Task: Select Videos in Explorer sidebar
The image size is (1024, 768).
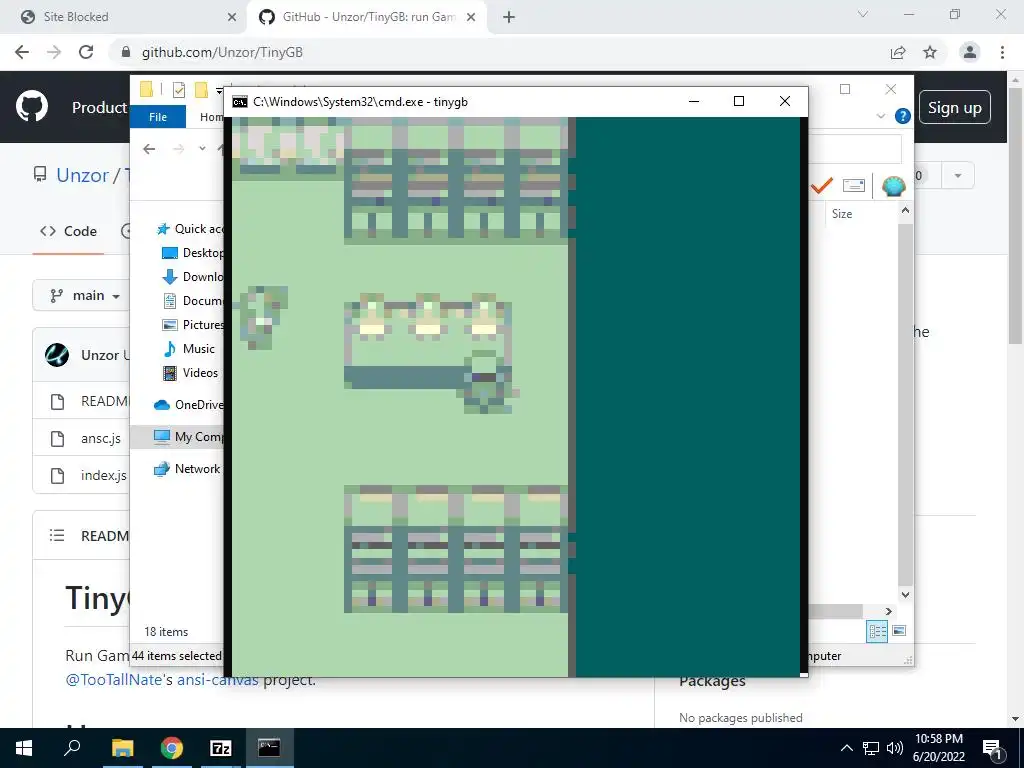Action: 189,373
